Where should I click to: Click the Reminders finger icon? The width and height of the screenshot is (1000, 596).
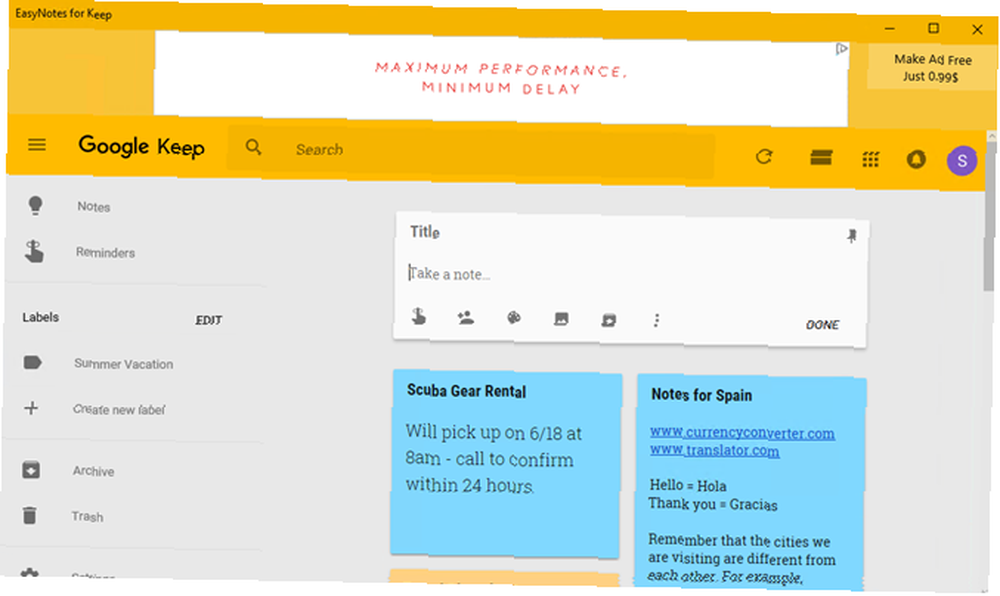34,251
